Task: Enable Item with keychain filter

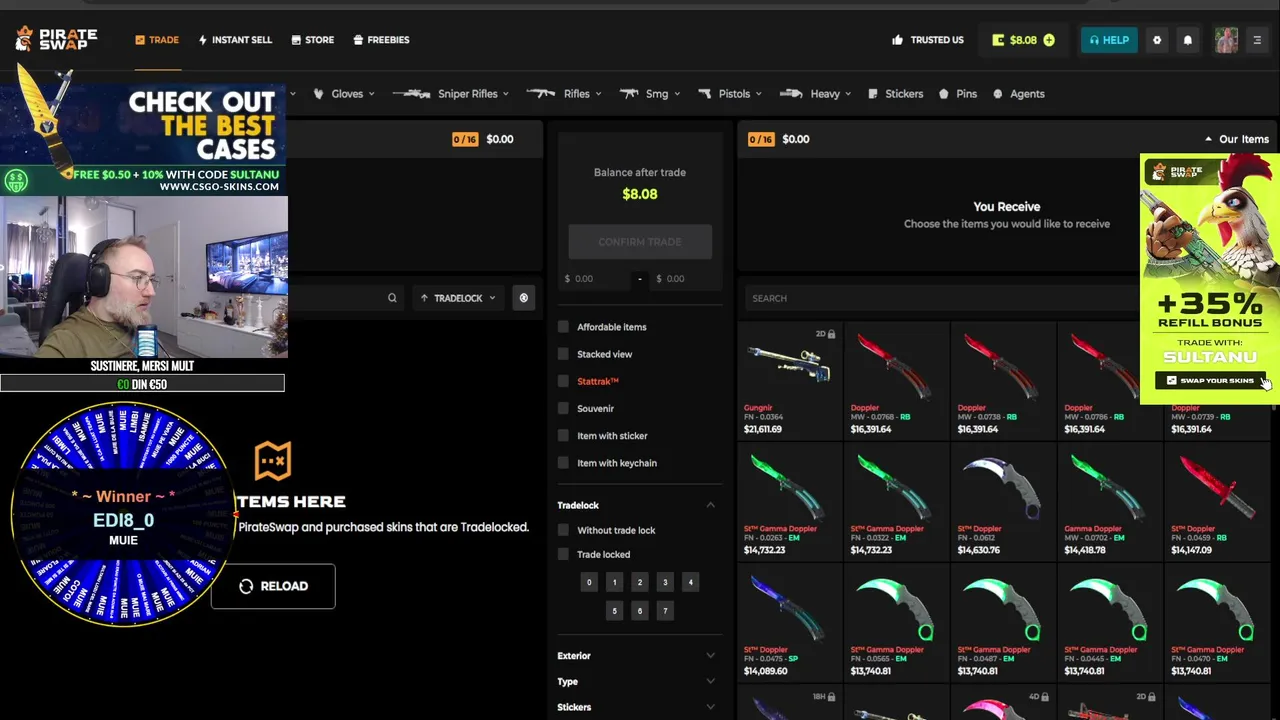Action: click(563, 463)
